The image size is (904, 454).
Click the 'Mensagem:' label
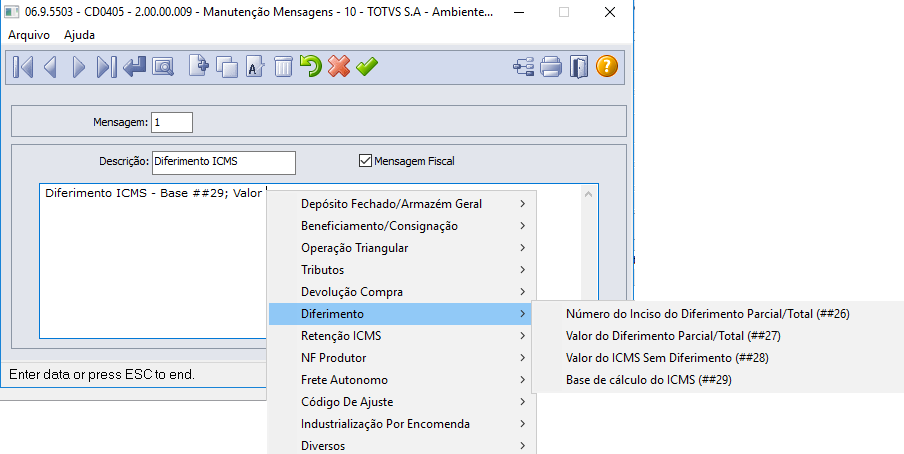pyautogui.click(x=120, y=122)
